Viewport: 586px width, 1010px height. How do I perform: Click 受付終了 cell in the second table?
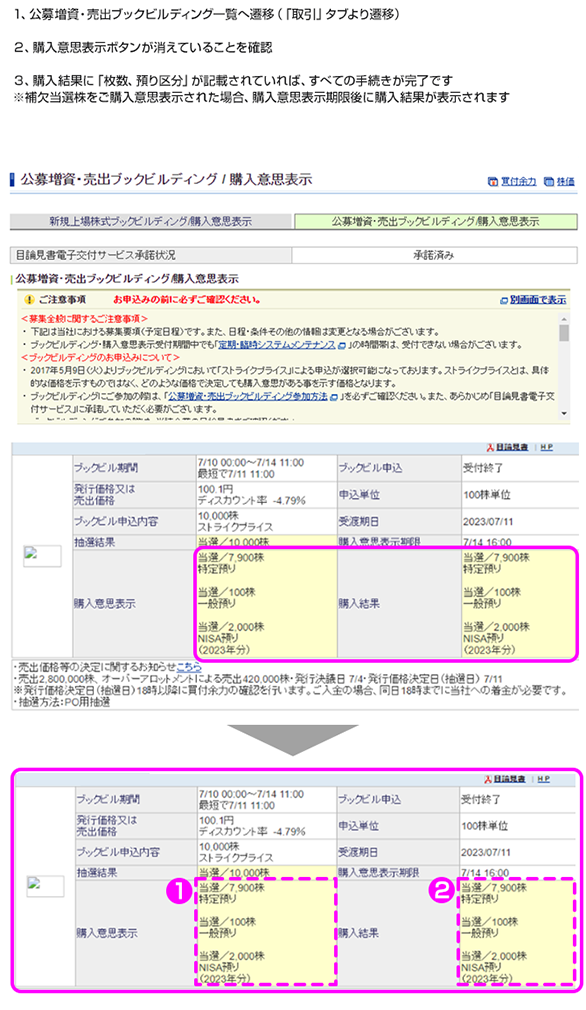(x=480, y=799)
